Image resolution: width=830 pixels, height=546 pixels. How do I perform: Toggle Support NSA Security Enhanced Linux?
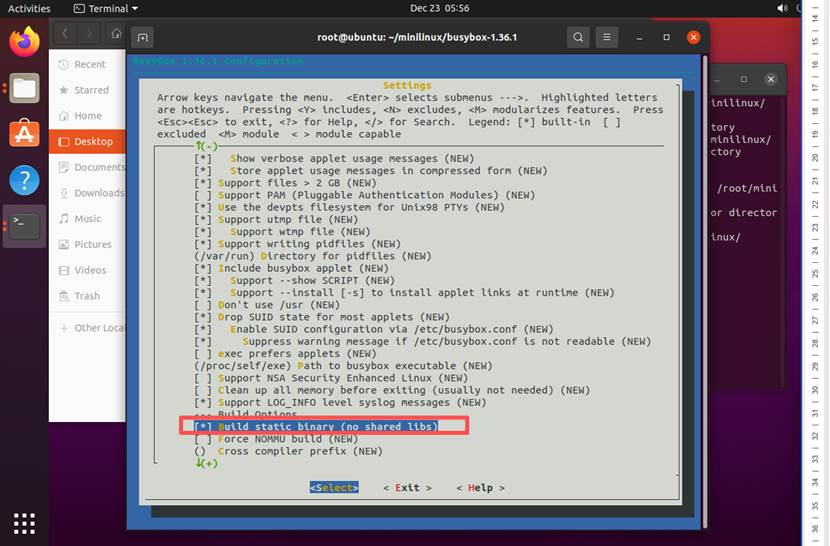pos(331,378)
